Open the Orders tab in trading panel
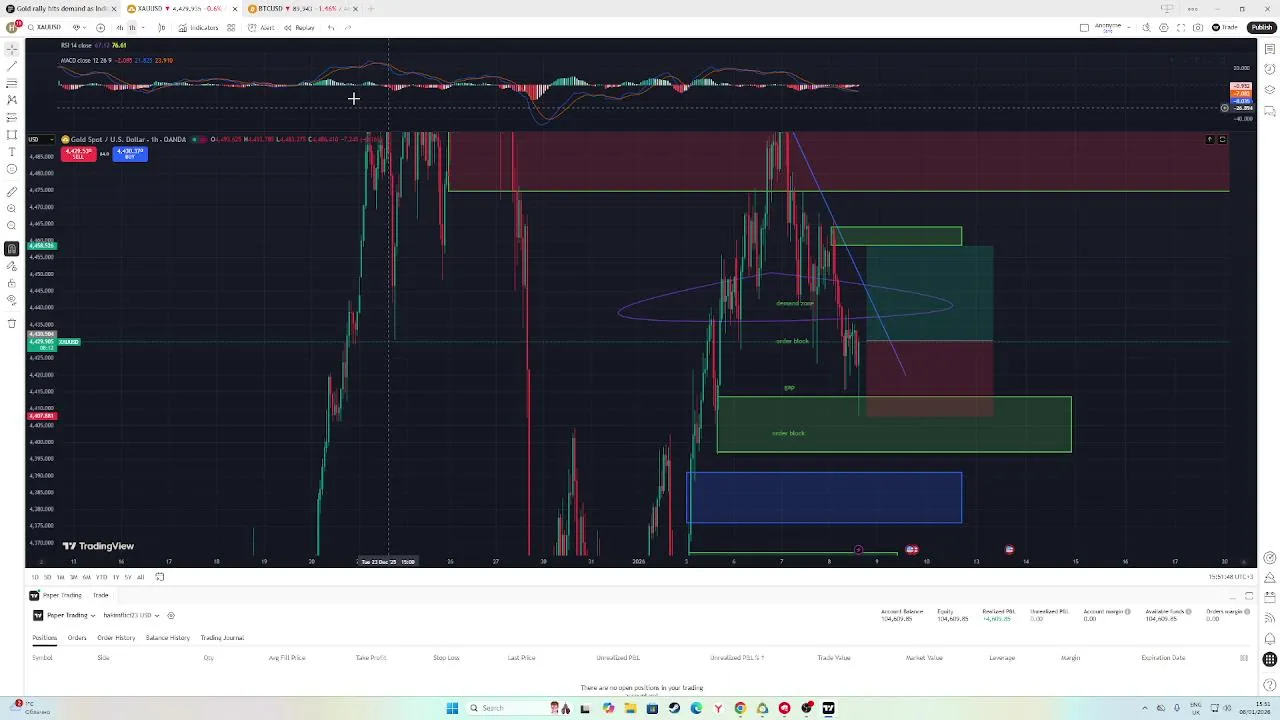The height and width of the screenshot is (720, 1280). coord(77,638)
